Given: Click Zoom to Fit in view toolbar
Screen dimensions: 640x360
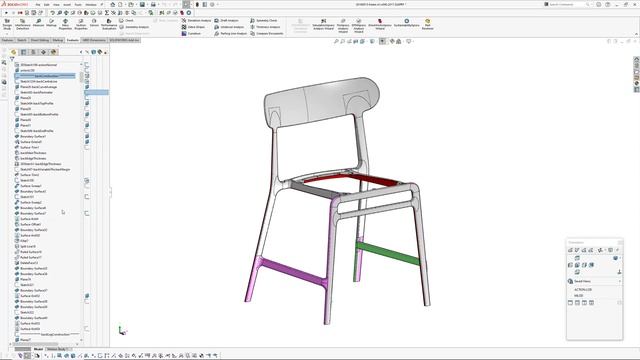Looking at the screenshot, I should click(x=336, y=41).
